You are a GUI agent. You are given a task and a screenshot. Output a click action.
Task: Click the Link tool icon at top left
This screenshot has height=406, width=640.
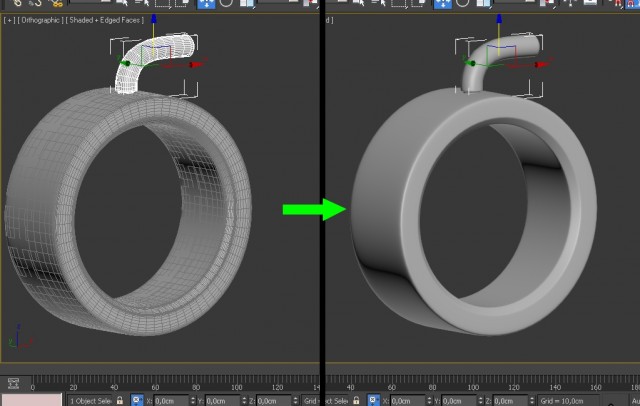click(x=16, y=3)
